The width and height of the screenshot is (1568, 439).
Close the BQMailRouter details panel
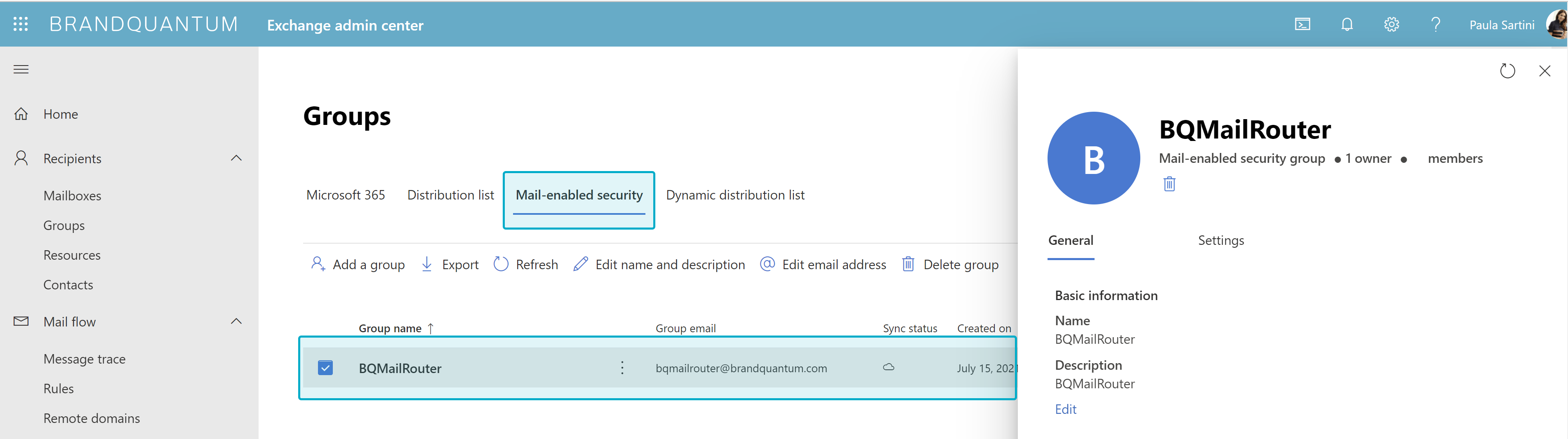point(1544,71)
